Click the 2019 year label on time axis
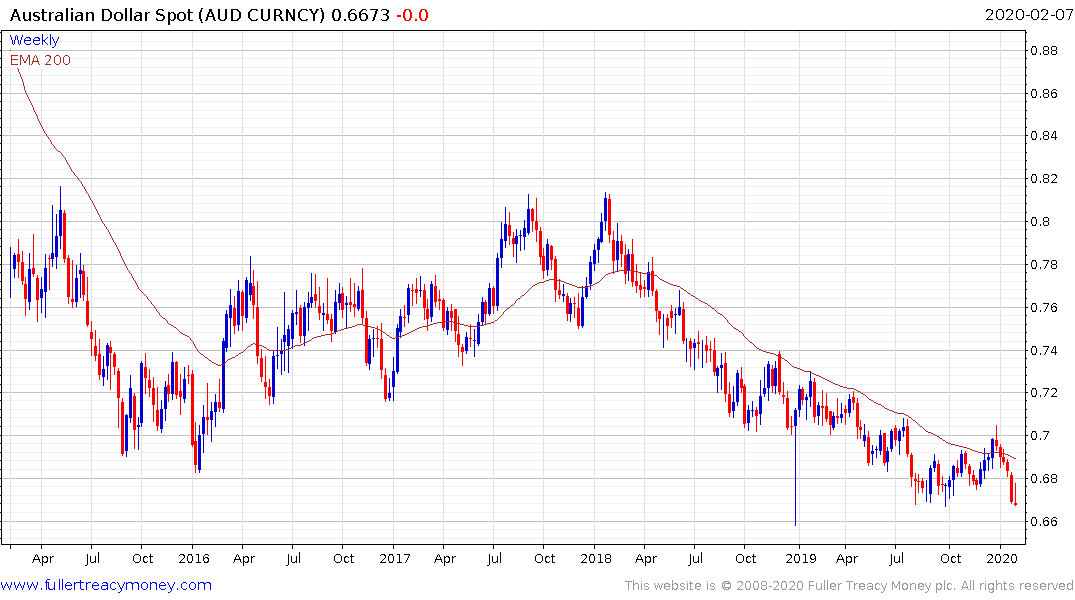Screen dimensions: 1075x600 [x=800, y=559]
